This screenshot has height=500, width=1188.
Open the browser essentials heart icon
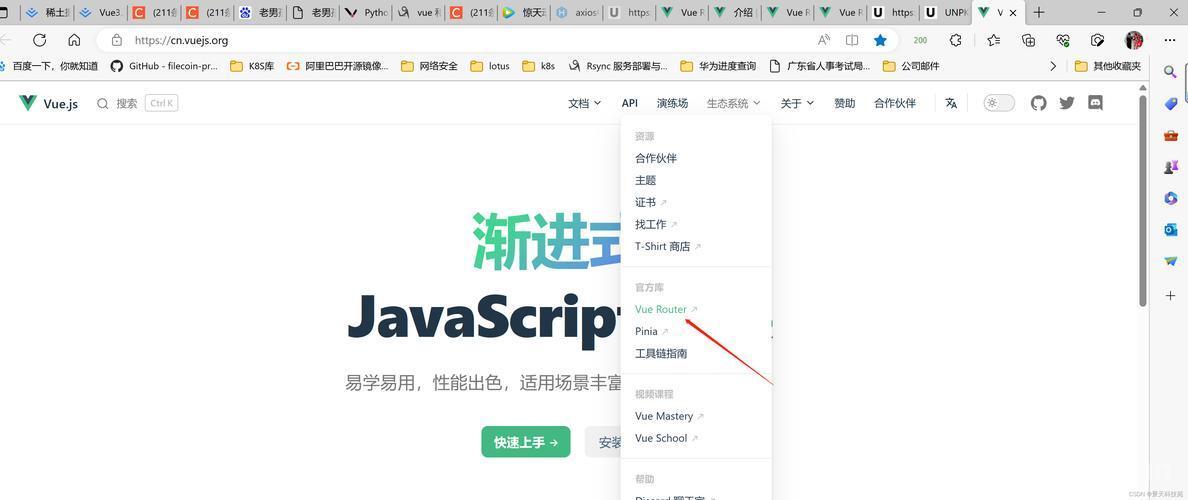[x=1063, y=40]
